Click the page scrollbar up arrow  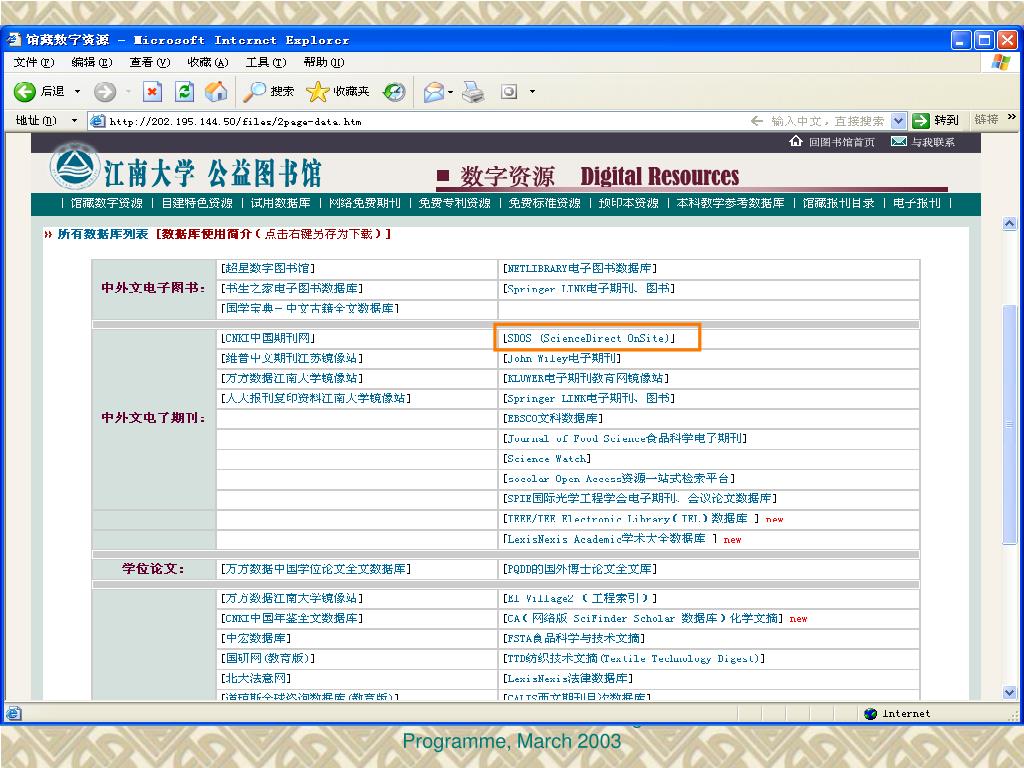pos(1010,224)
